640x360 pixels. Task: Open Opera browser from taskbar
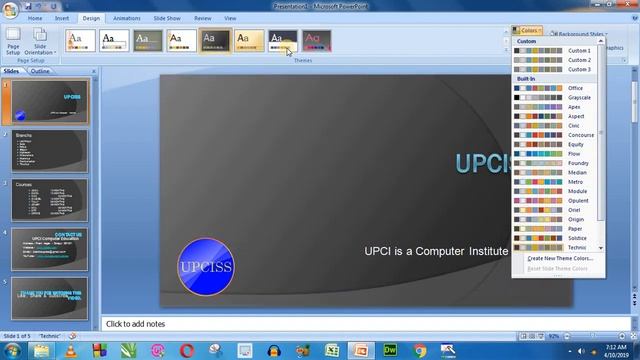coord(187,351)
